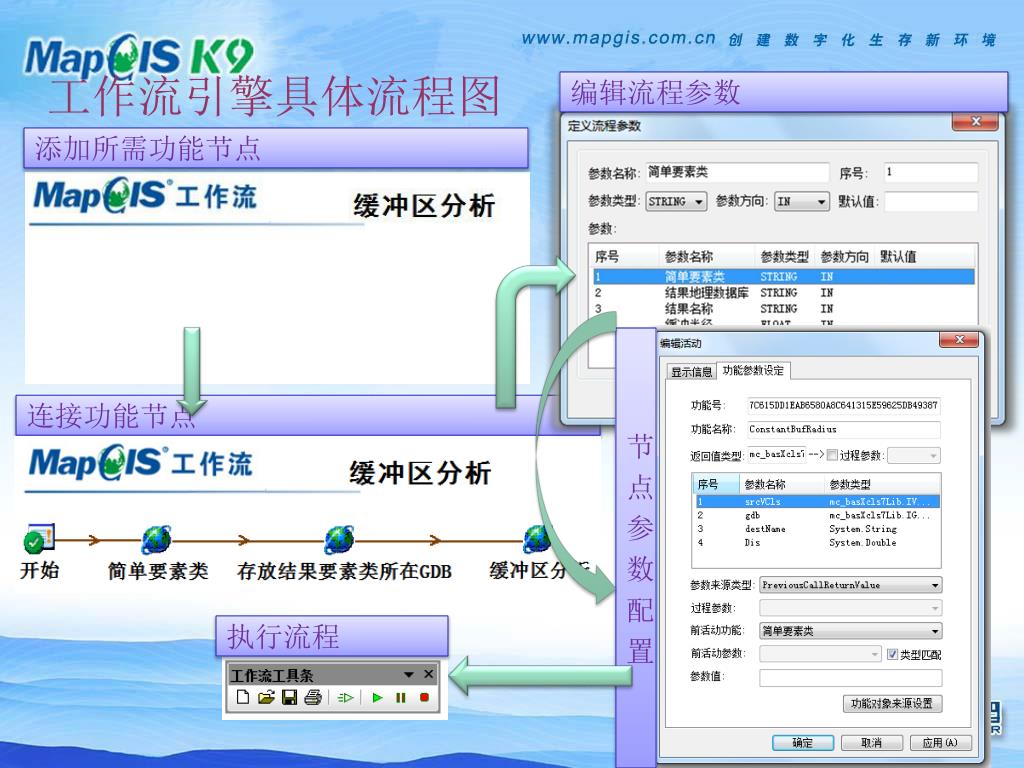Open the disabled 过程参数 combo box
Viewport: 1024px width, 768px height.
(850, 608)
